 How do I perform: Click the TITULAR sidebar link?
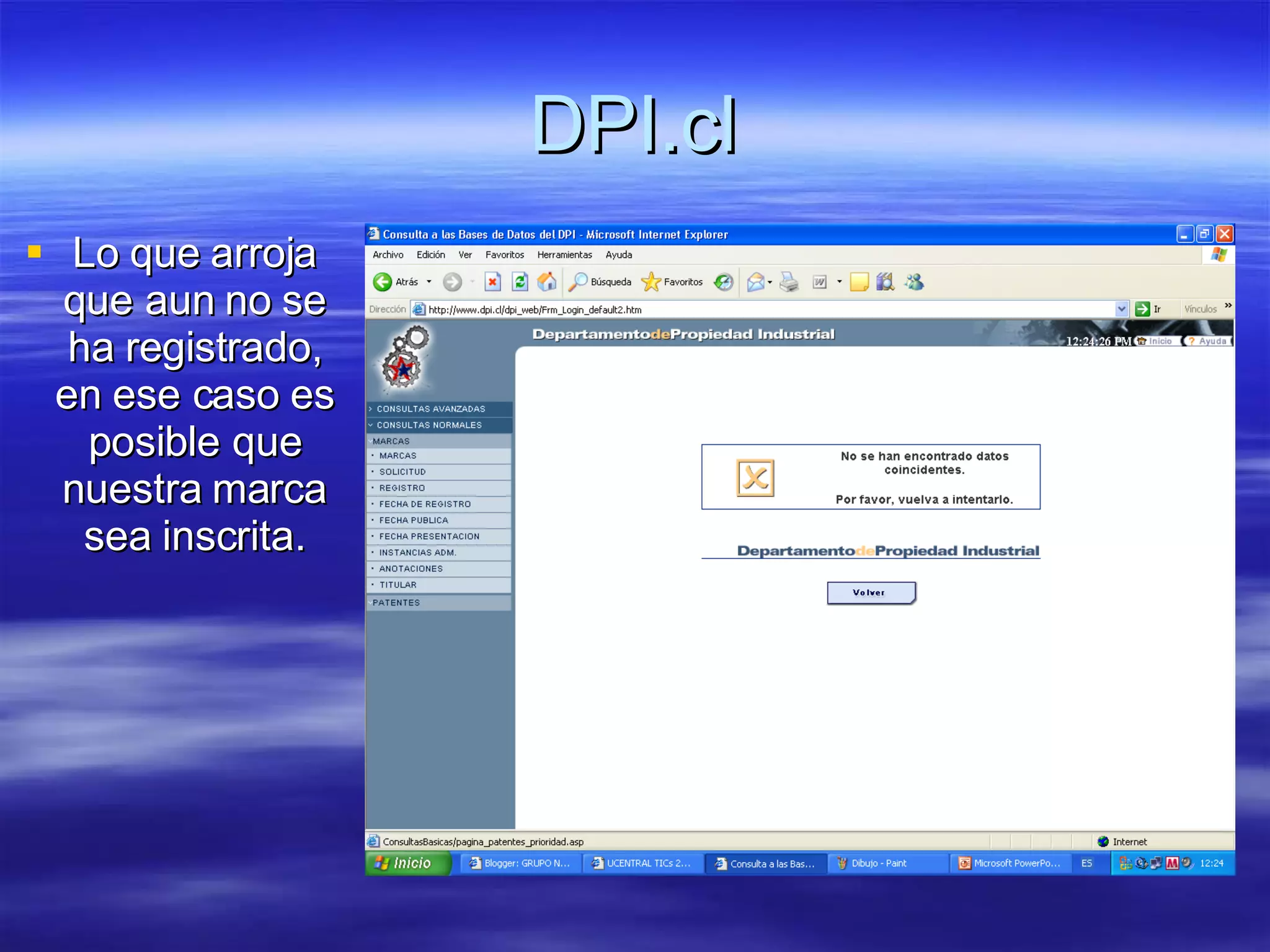pos(397,584)
